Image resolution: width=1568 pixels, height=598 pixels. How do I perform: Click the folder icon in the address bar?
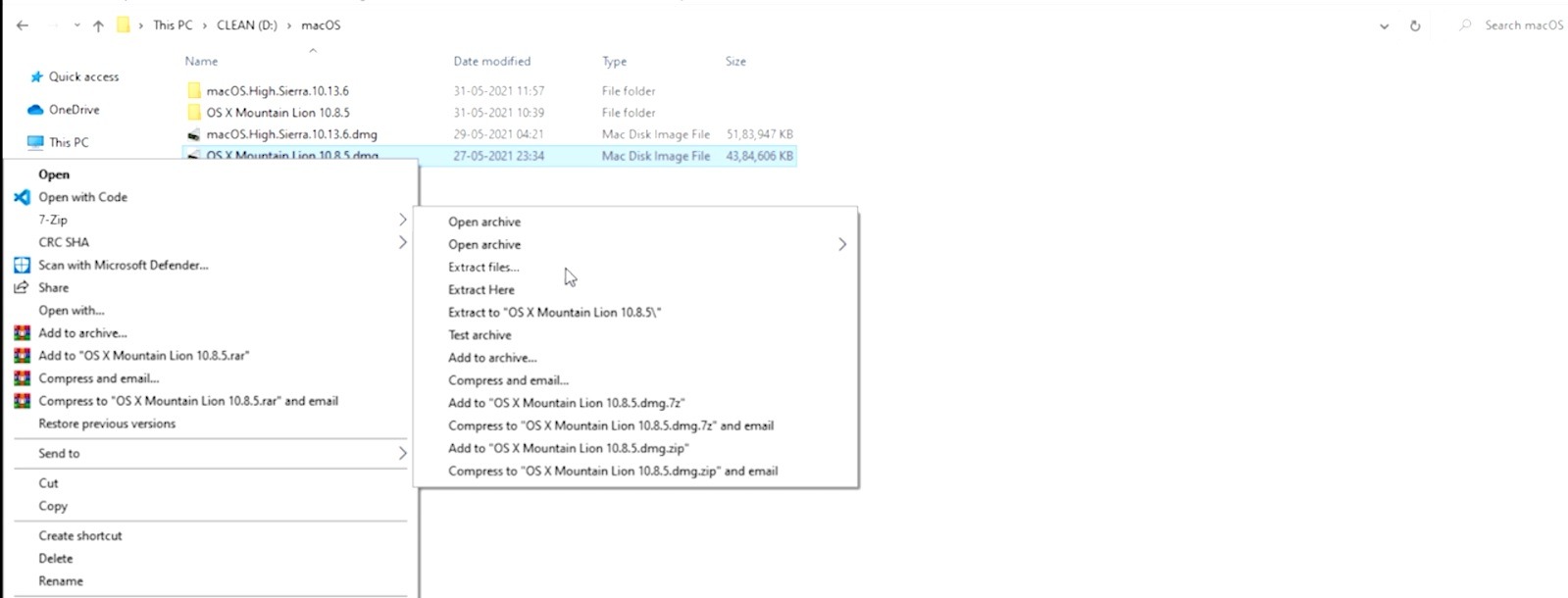[x=123, y=25]
